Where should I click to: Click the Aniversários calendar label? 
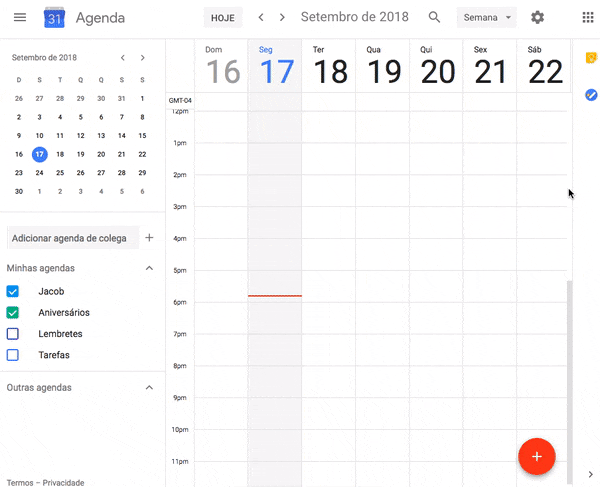coord(64,313)
